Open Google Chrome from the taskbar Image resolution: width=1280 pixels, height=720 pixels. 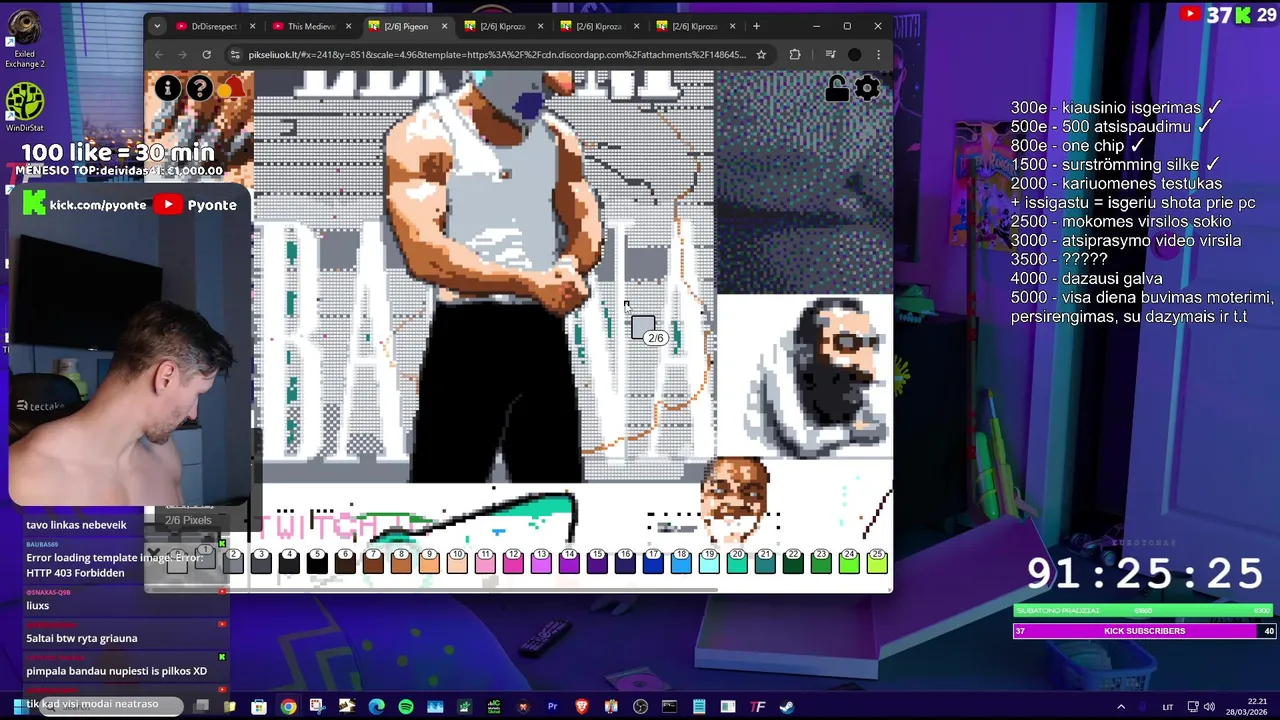point(288,707)
